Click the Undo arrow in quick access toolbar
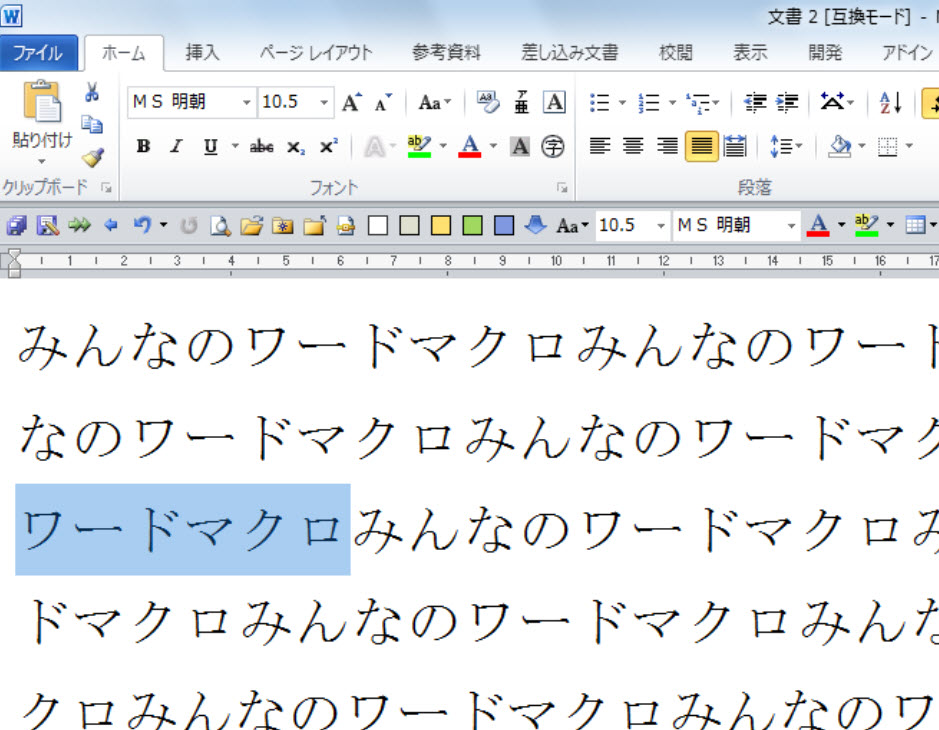The image size is (939, 730). tap(142, 226)
